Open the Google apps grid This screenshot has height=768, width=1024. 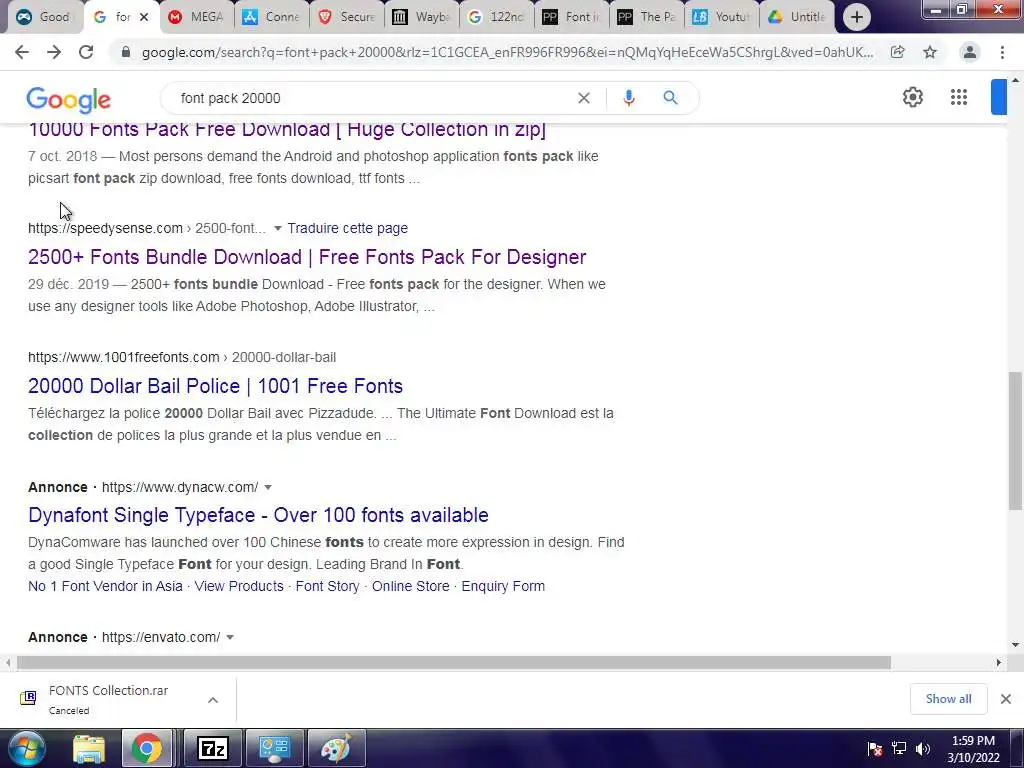959,97
